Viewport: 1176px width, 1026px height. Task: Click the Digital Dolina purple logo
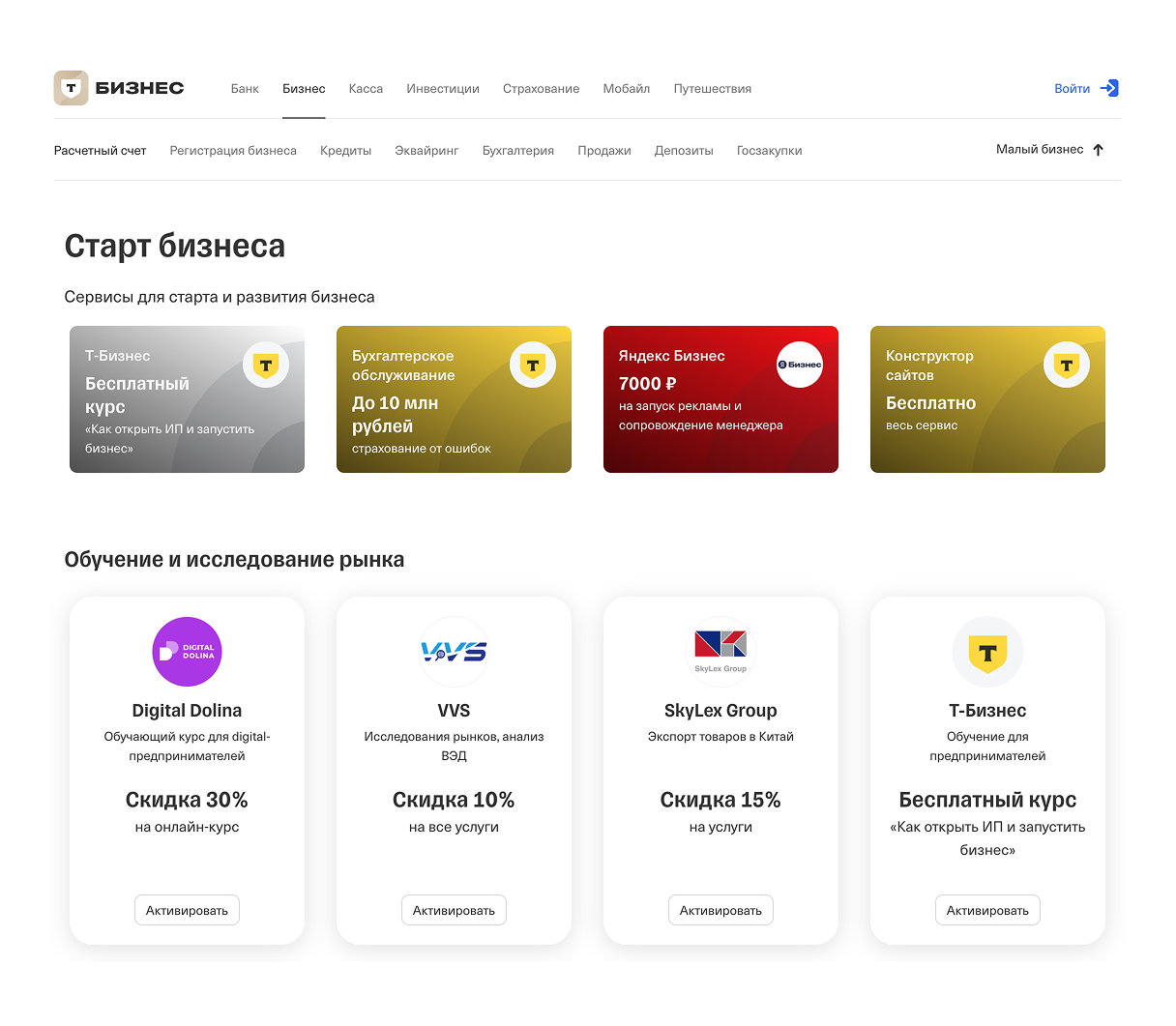tap(187, 652)
